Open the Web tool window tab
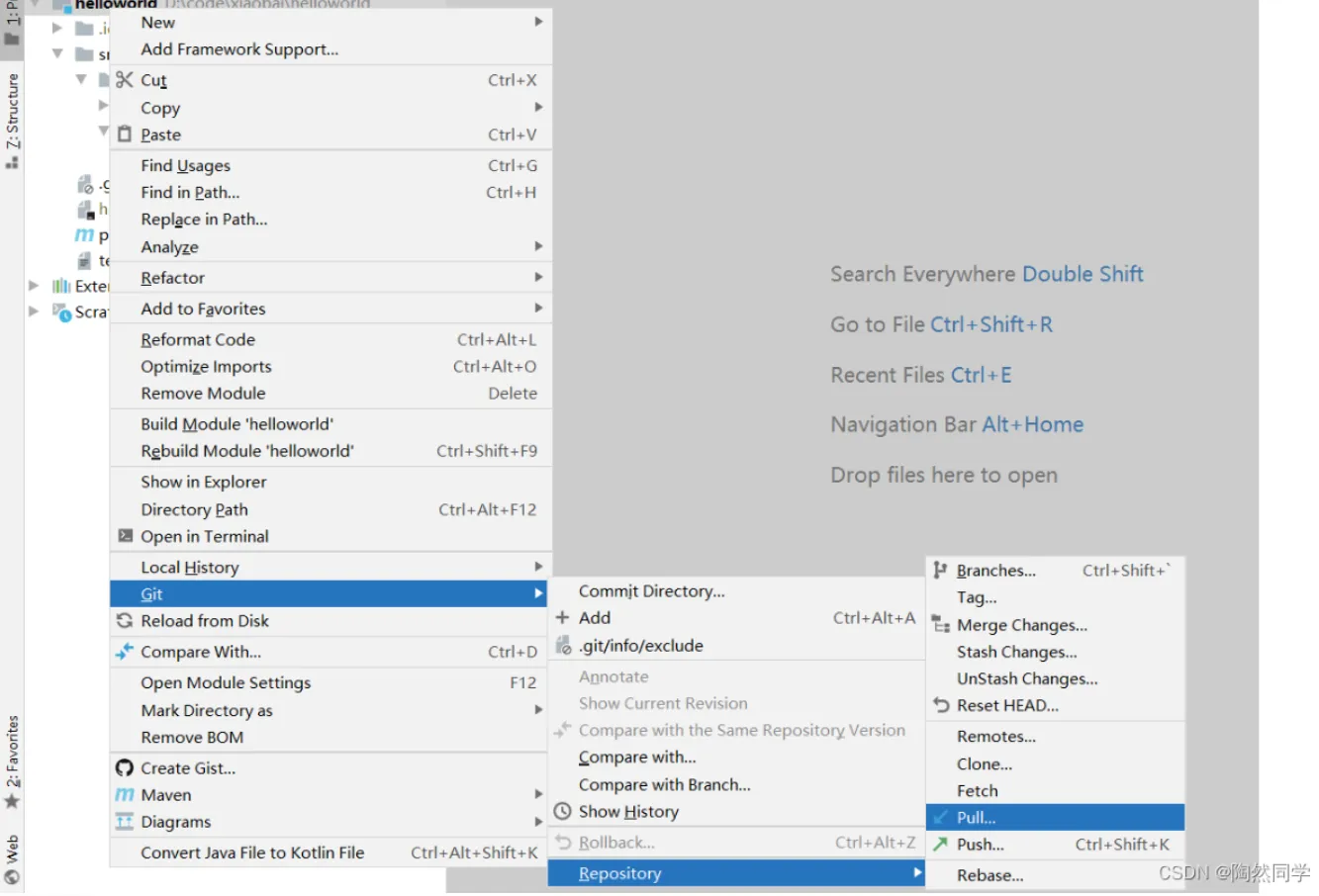 [12, 858]
